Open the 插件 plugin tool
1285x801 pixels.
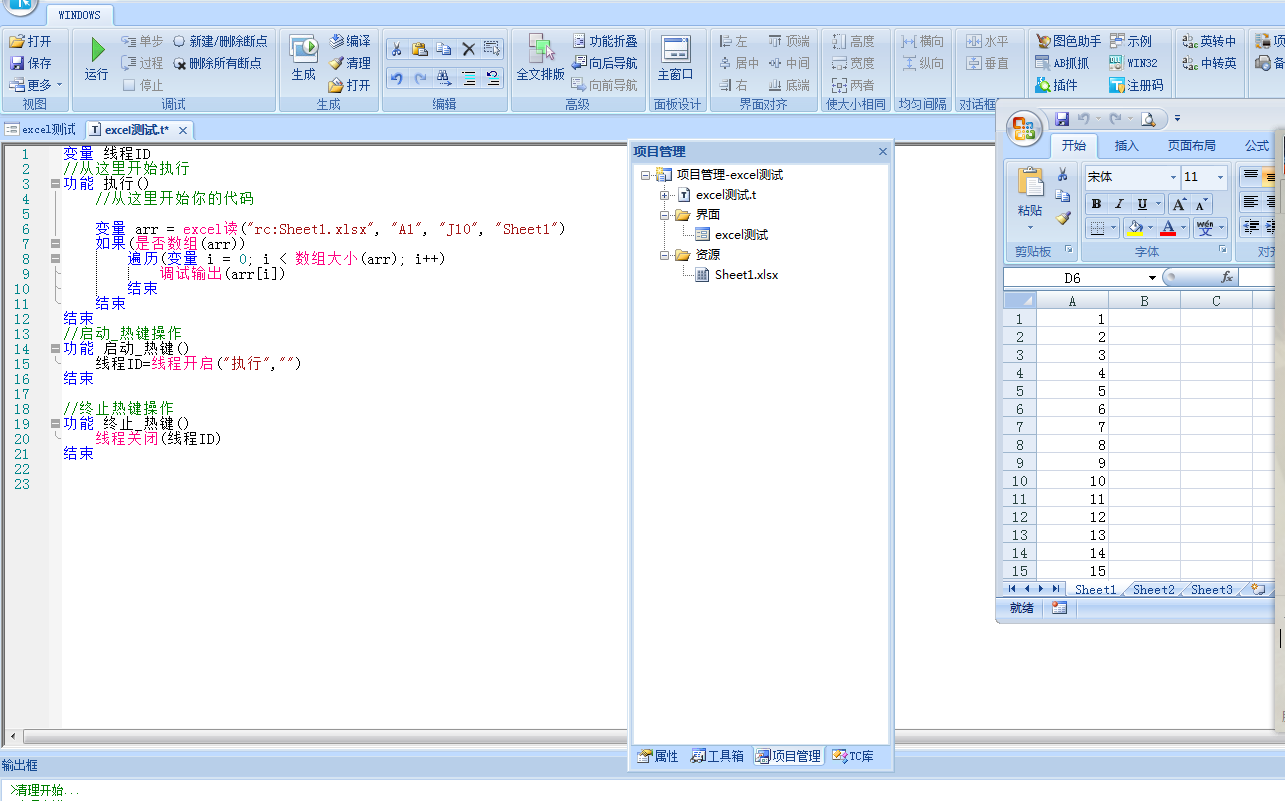(1057, 85)
